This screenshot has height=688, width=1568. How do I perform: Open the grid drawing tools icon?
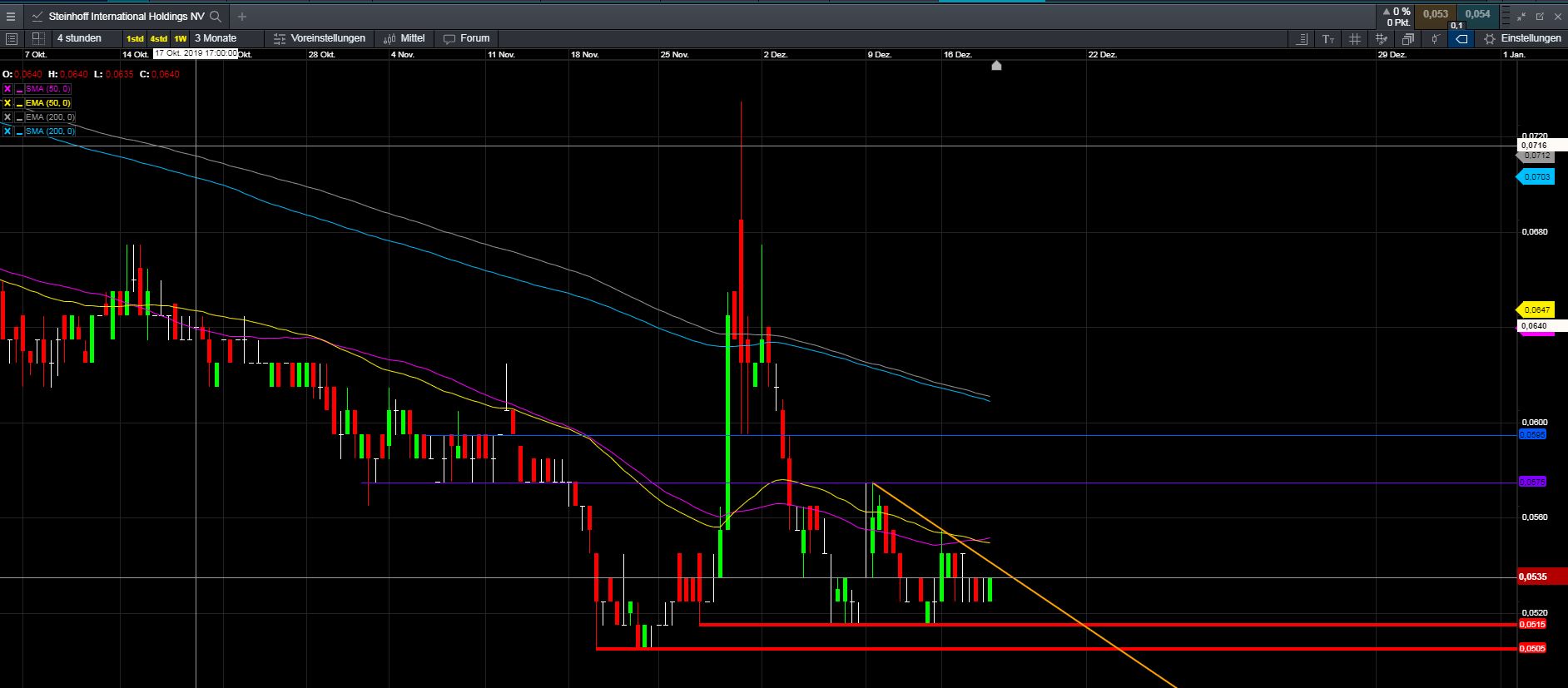pyautogui.click(x=1382, y=39)
